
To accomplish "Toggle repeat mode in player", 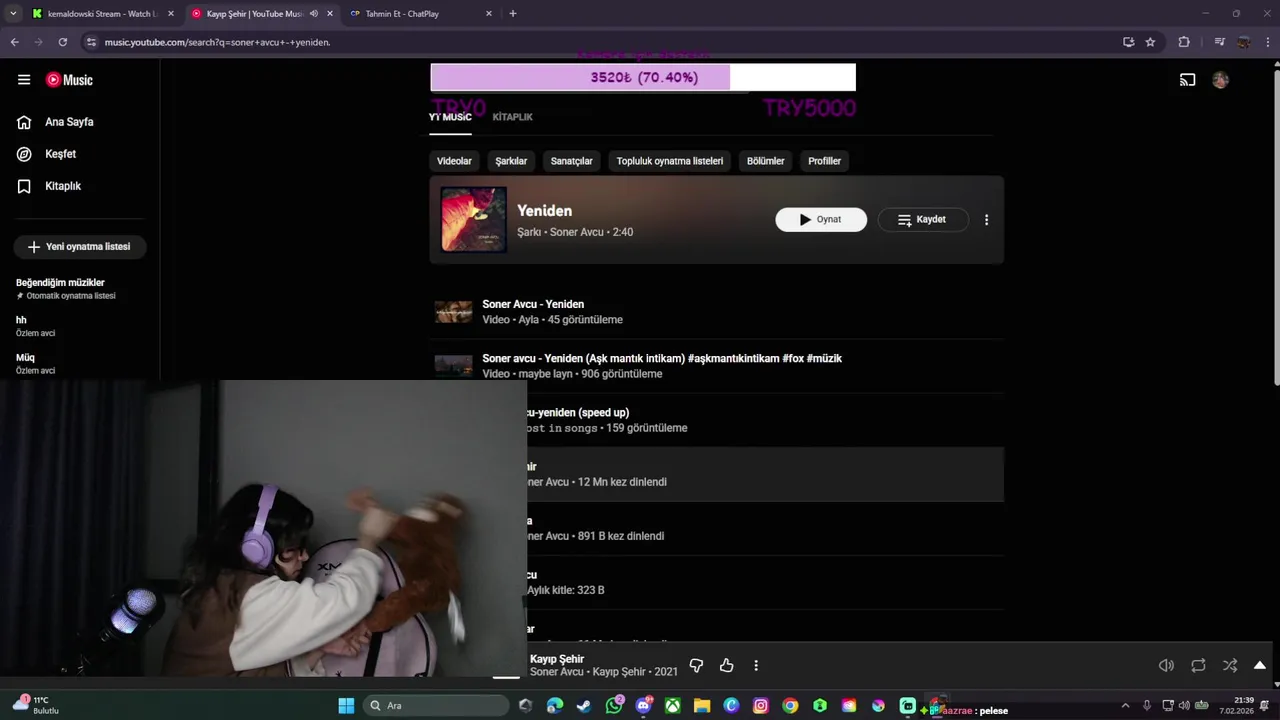I will click(x=1198, y=665).
